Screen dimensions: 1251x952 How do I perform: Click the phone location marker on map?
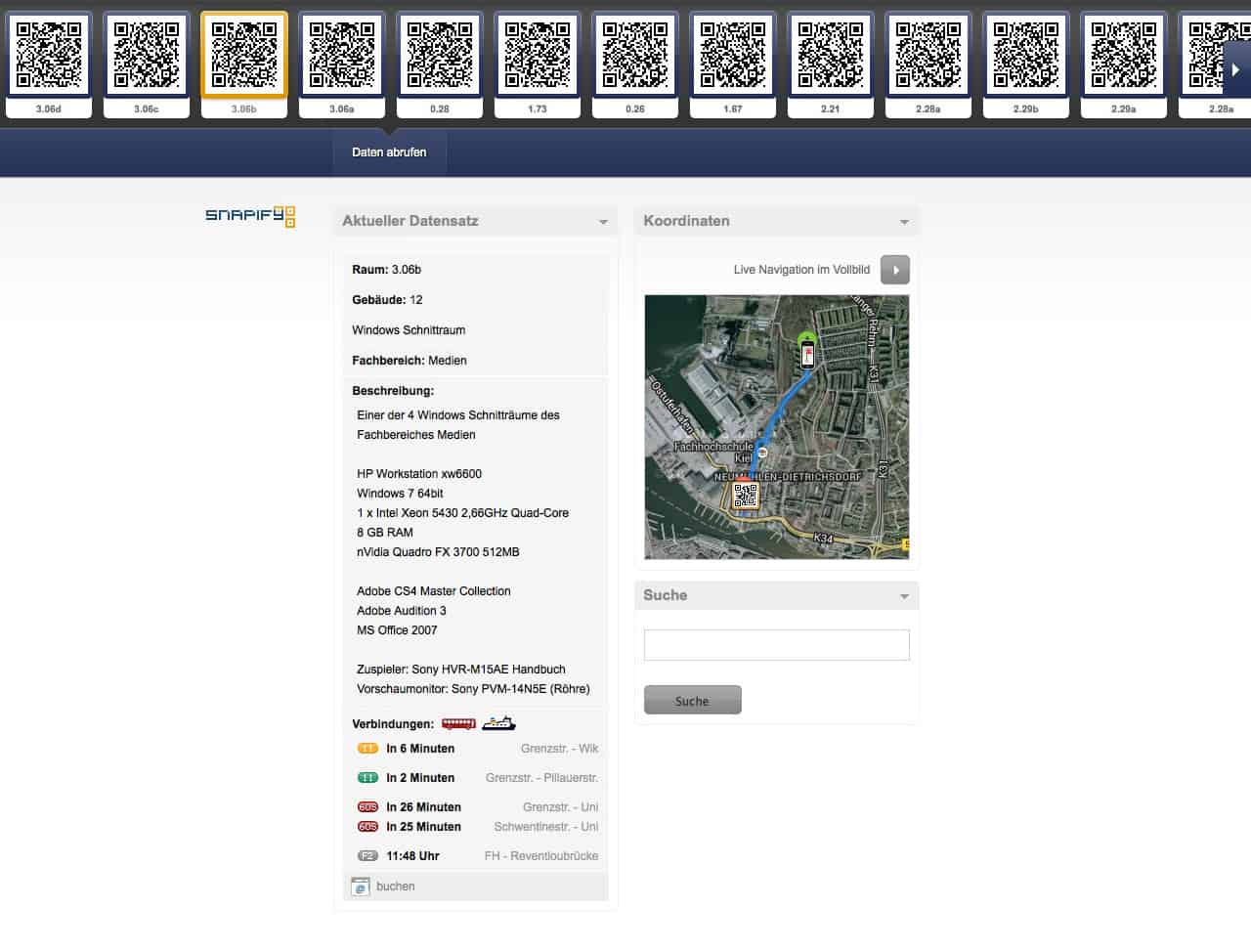[x=807, y=352]
